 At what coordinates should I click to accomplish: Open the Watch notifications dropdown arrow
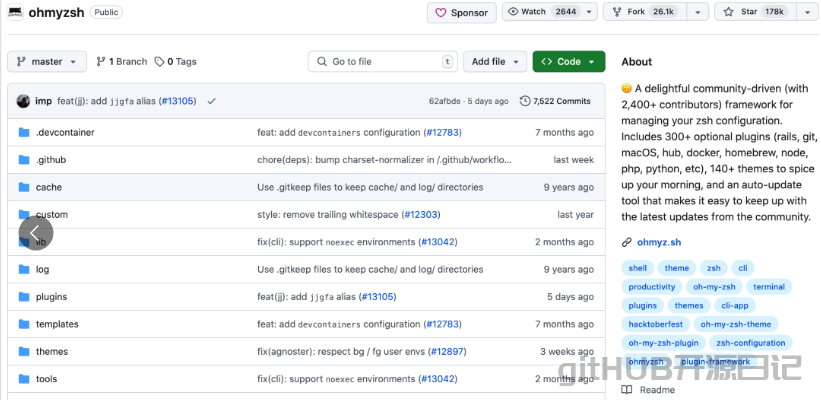[x=589, y=12]
